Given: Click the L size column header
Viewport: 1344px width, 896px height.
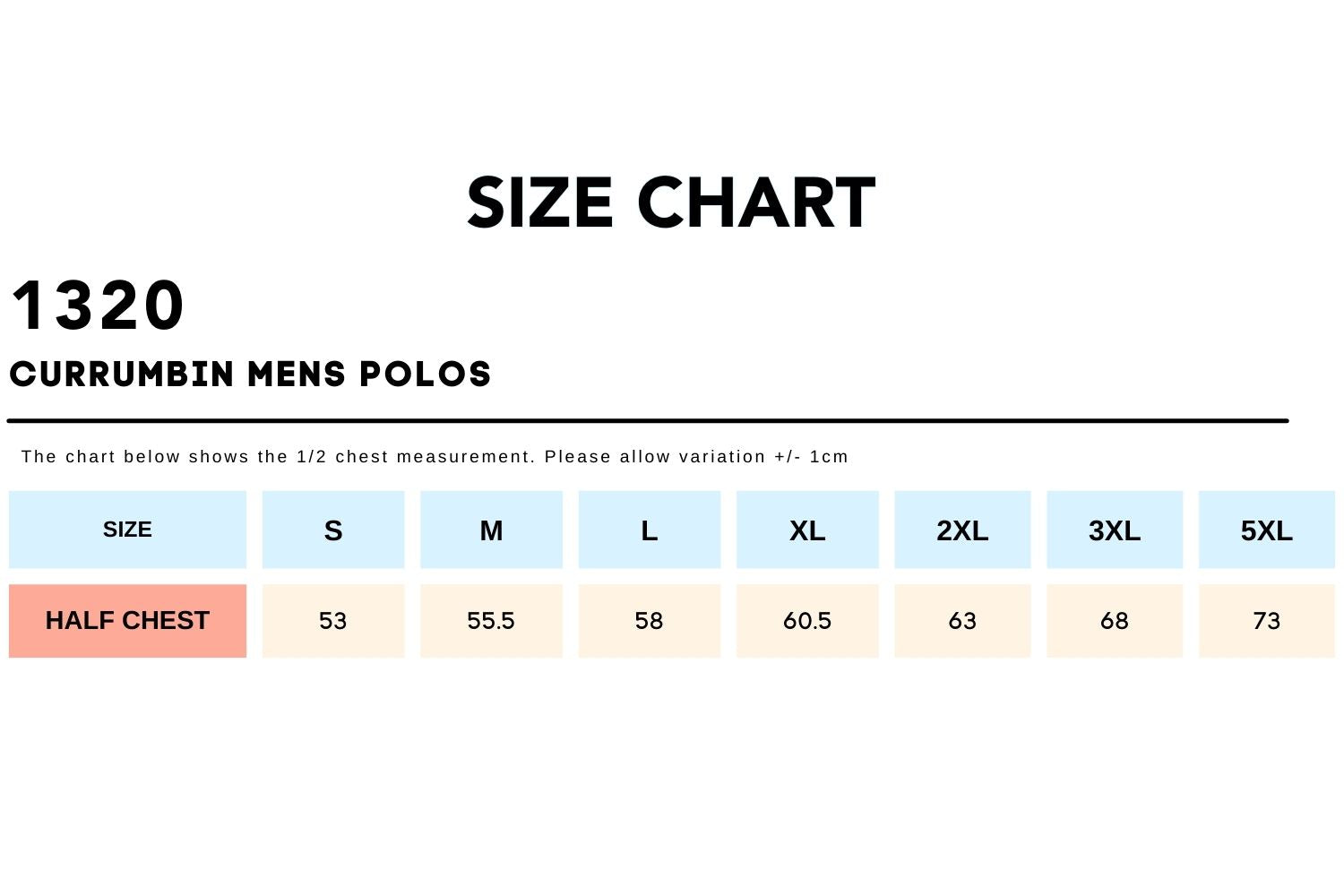Looking at the screenshot, I should tap(650, 530).
